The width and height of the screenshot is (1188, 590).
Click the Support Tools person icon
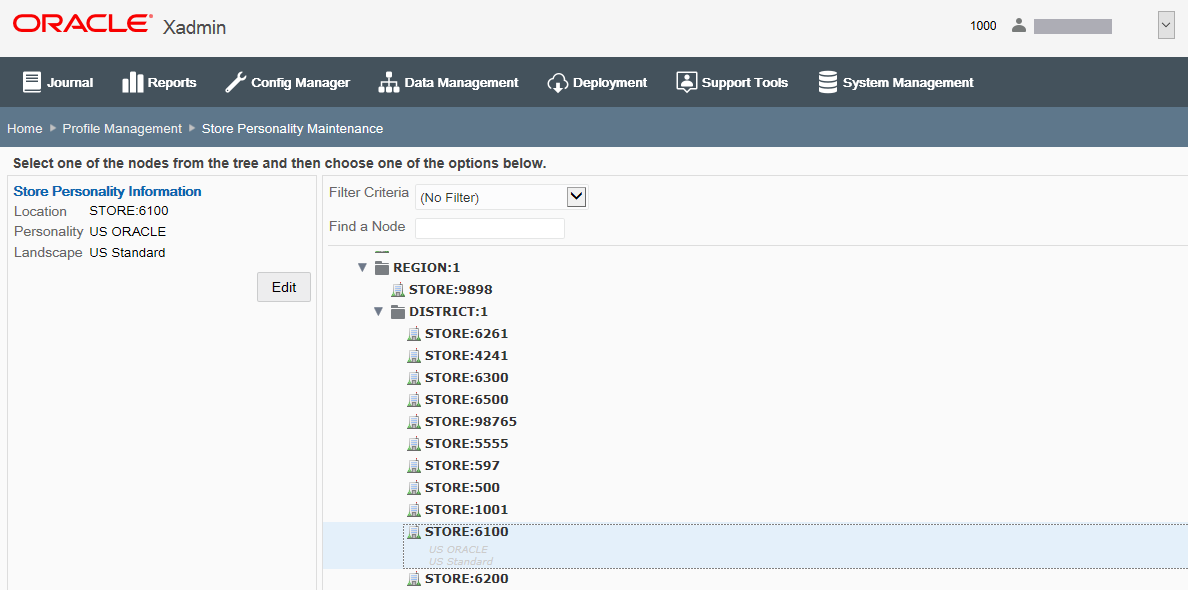[x=686, y=82]
